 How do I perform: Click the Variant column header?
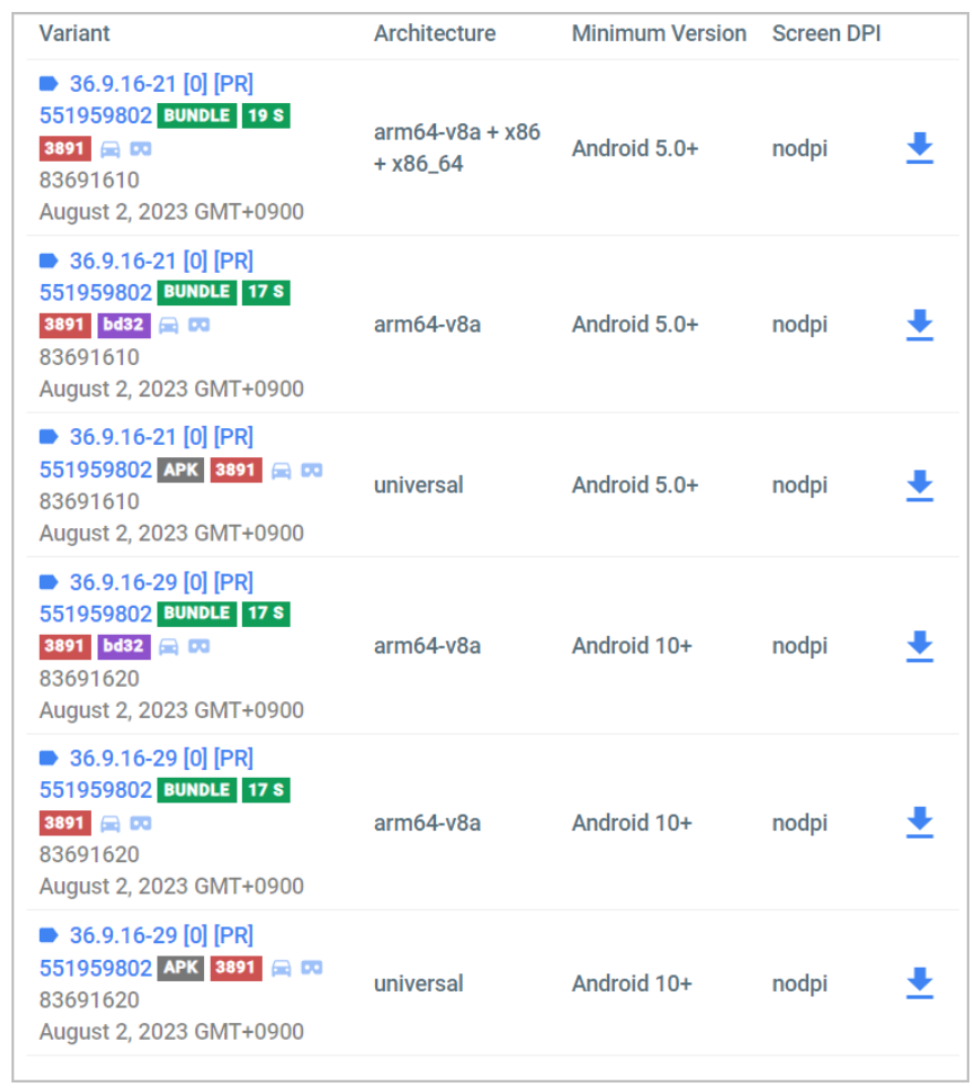pos(74,33)
